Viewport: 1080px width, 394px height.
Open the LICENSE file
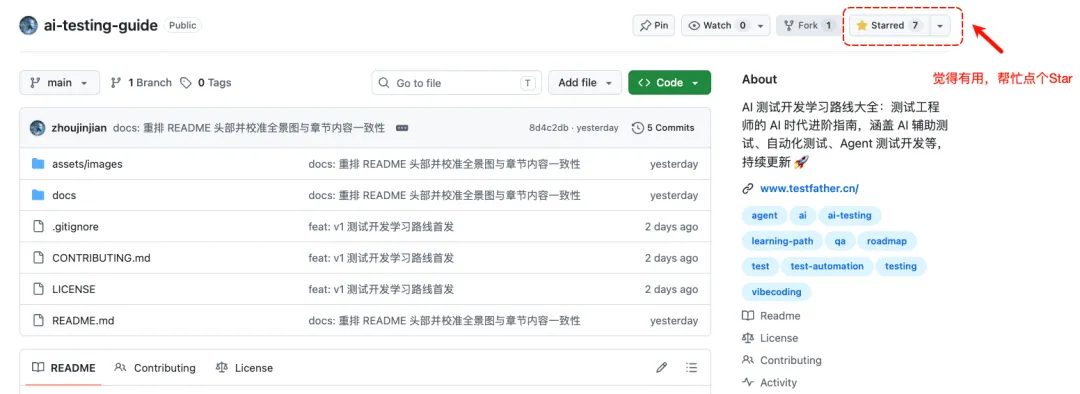point(74,289)
